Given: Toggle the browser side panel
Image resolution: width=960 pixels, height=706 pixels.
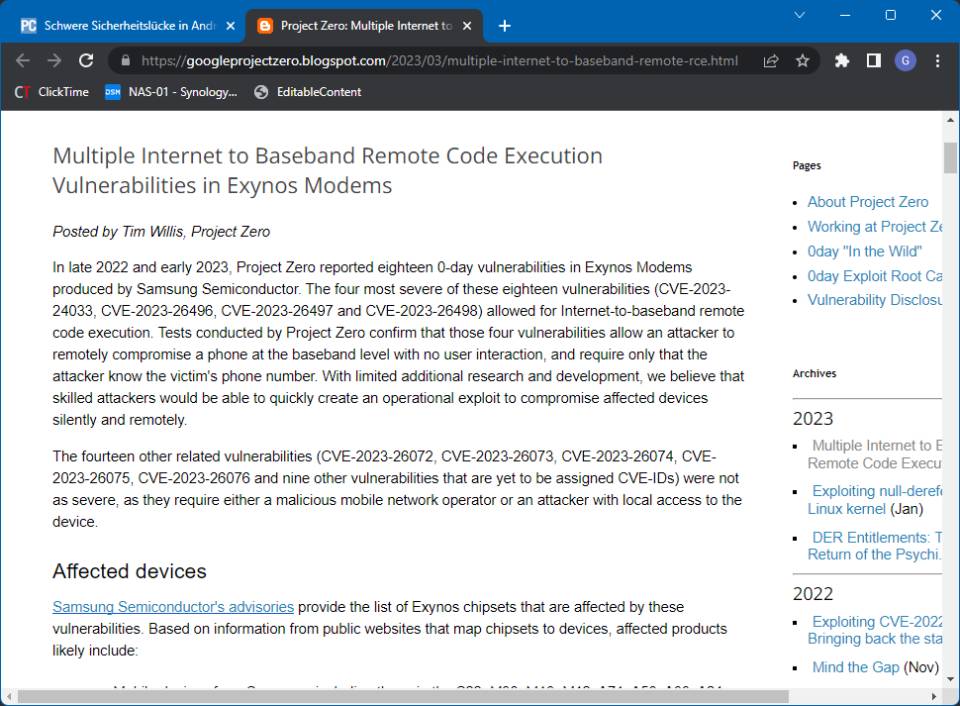Looking at the screenshot, I should coord(874,61).
